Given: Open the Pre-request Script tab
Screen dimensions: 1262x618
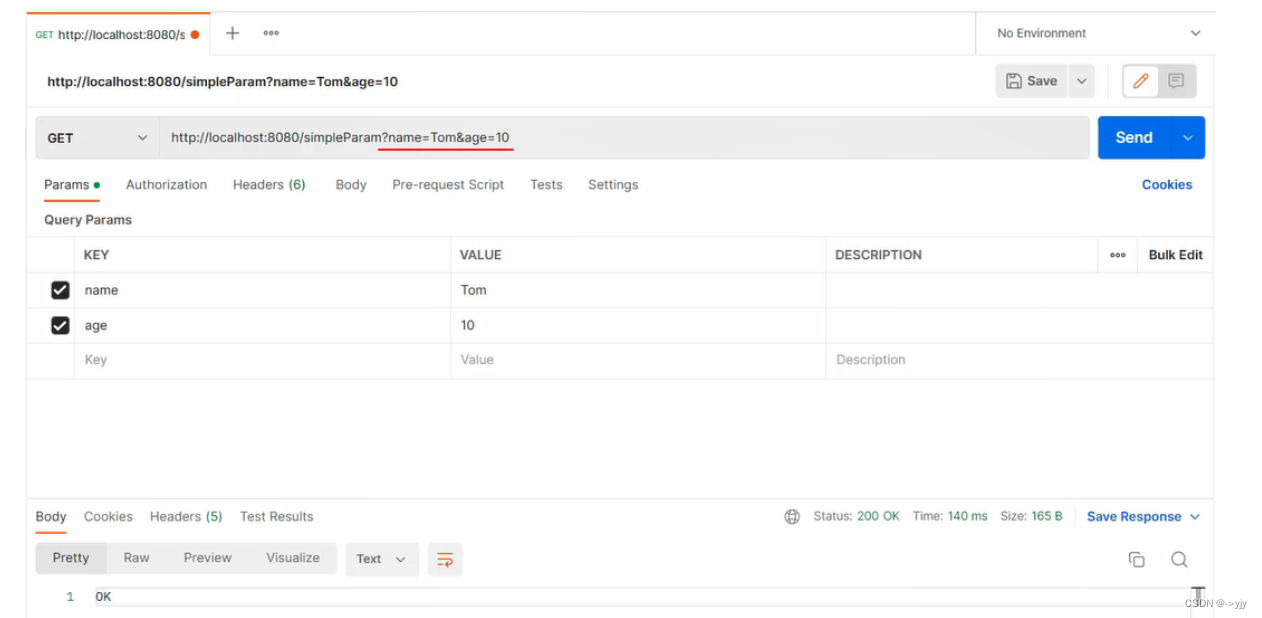Looking at the screenshot, I should tap(447, 184).
